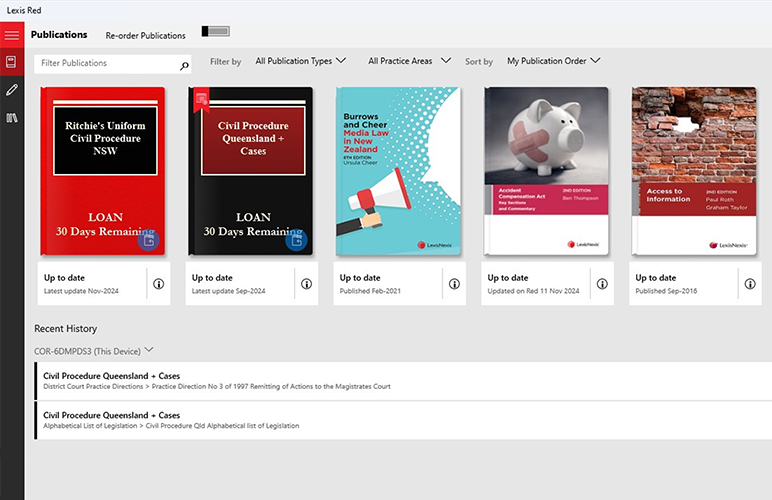Click loan badge on Civil Procedure Queensland cover
772x500 pixels.
pos(295,240)
